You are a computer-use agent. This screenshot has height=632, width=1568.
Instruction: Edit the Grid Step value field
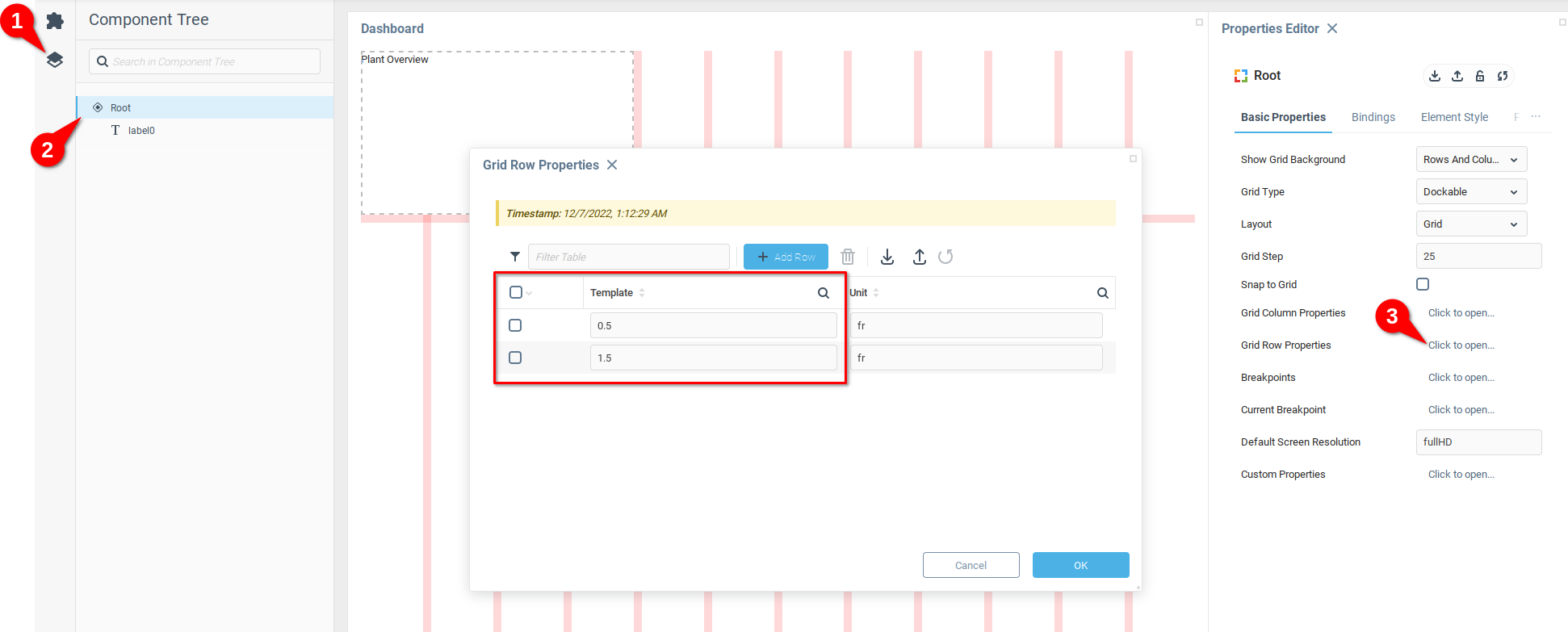click(1478, 256)
